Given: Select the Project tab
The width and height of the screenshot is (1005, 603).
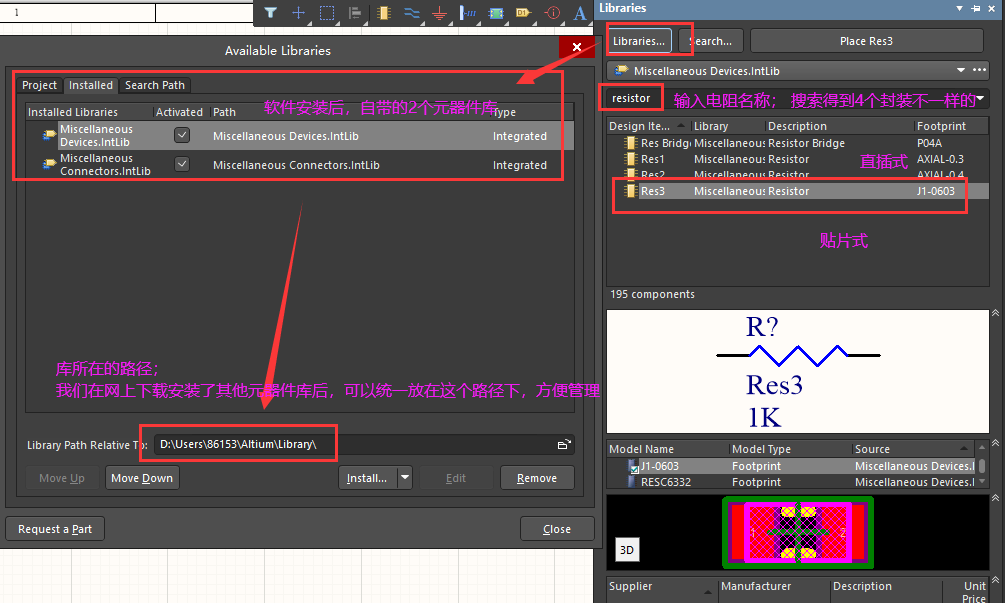Looking at the screenshot, I should click(40, 85).
